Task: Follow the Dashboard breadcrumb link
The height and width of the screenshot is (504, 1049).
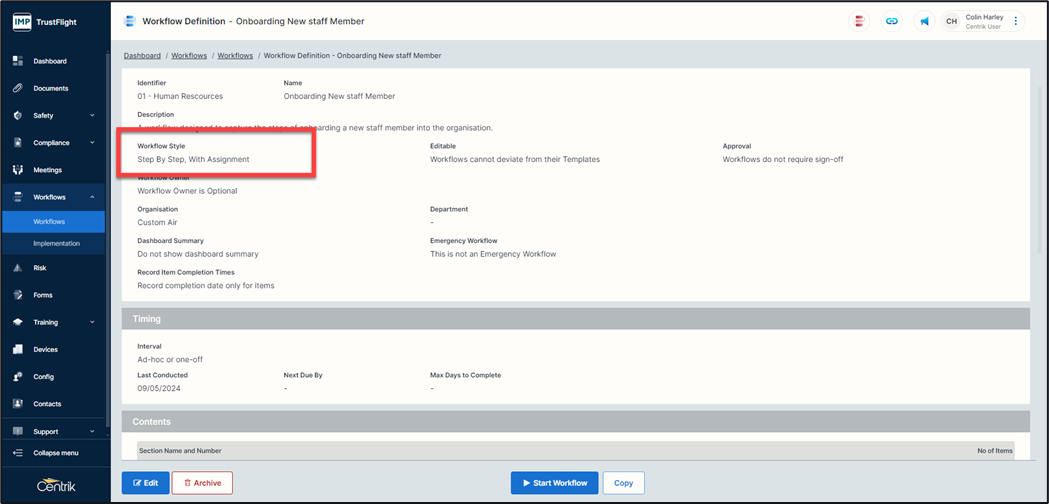Action: coord(142,56)
